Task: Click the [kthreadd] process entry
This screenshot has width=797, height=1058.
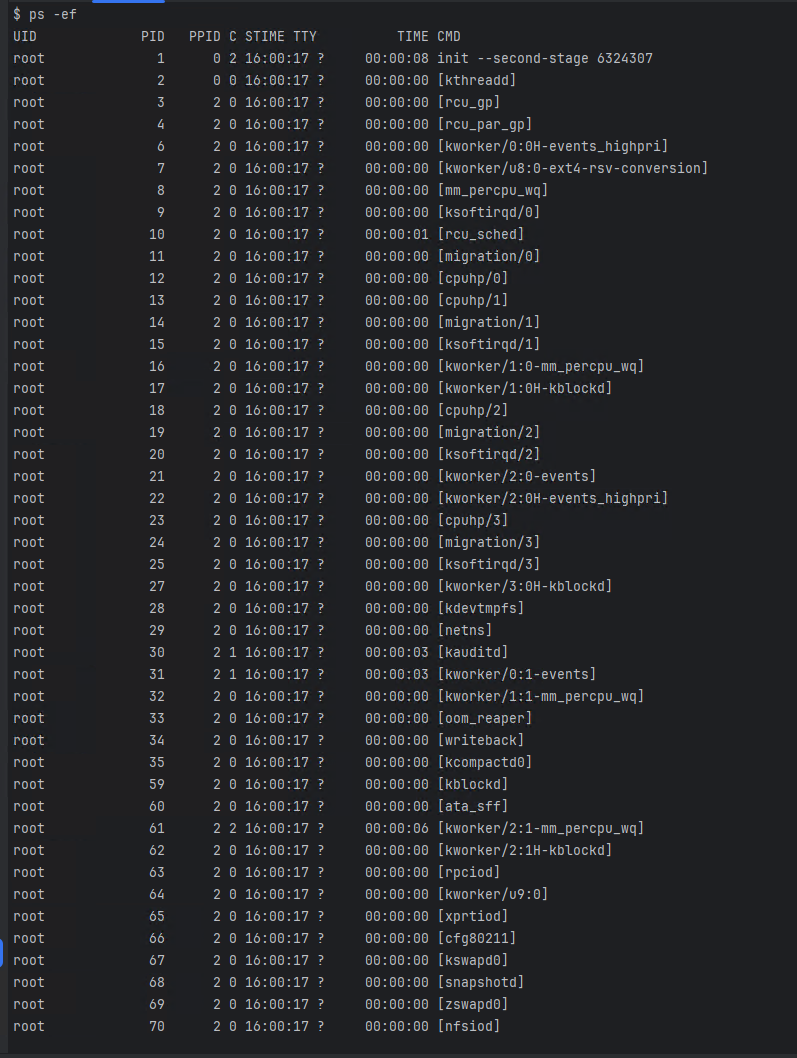Action: tap(477, 80)
